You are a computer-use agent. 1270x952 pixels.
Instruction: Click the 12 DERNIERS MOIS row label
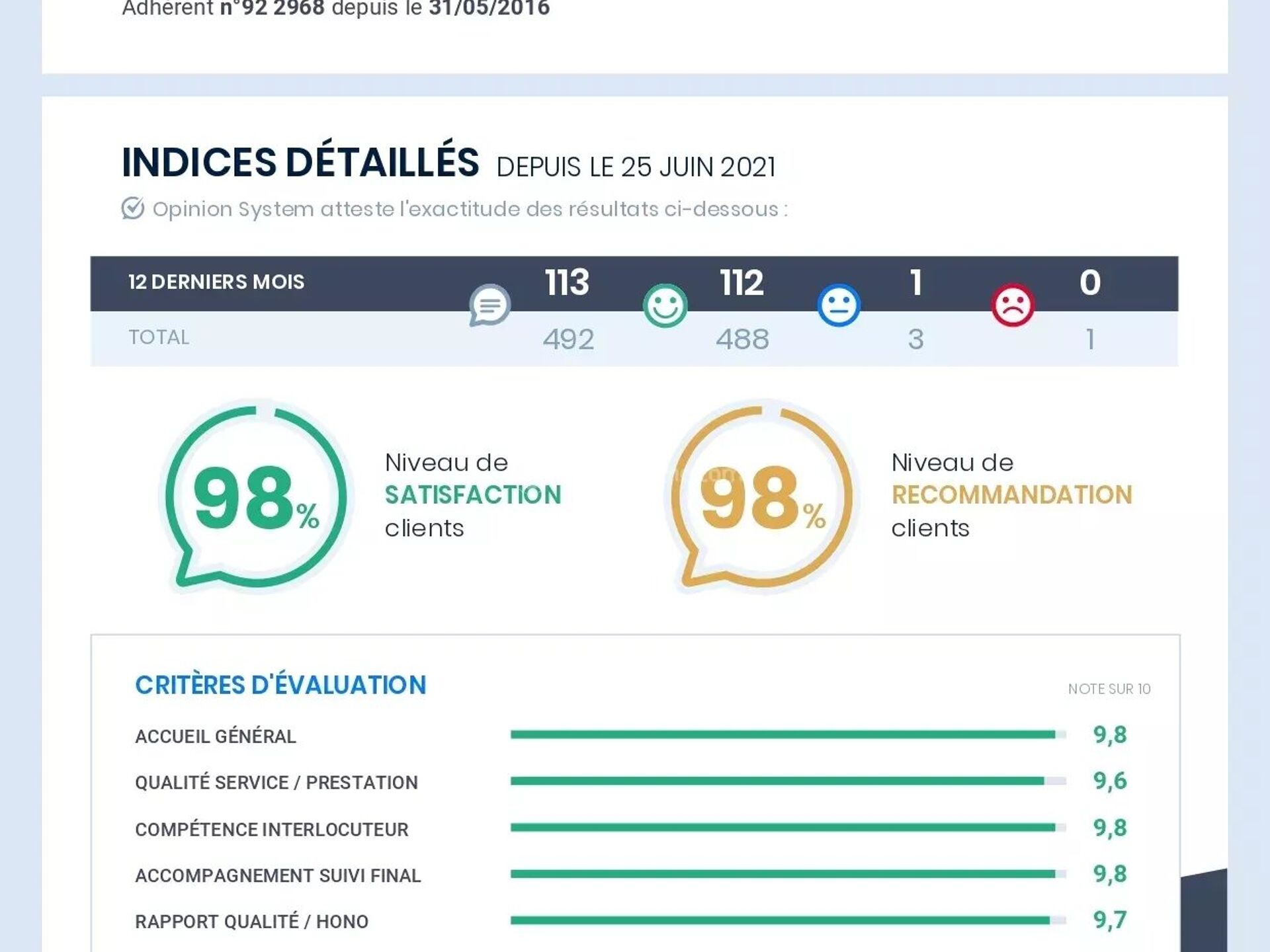(x=216, y=282)
